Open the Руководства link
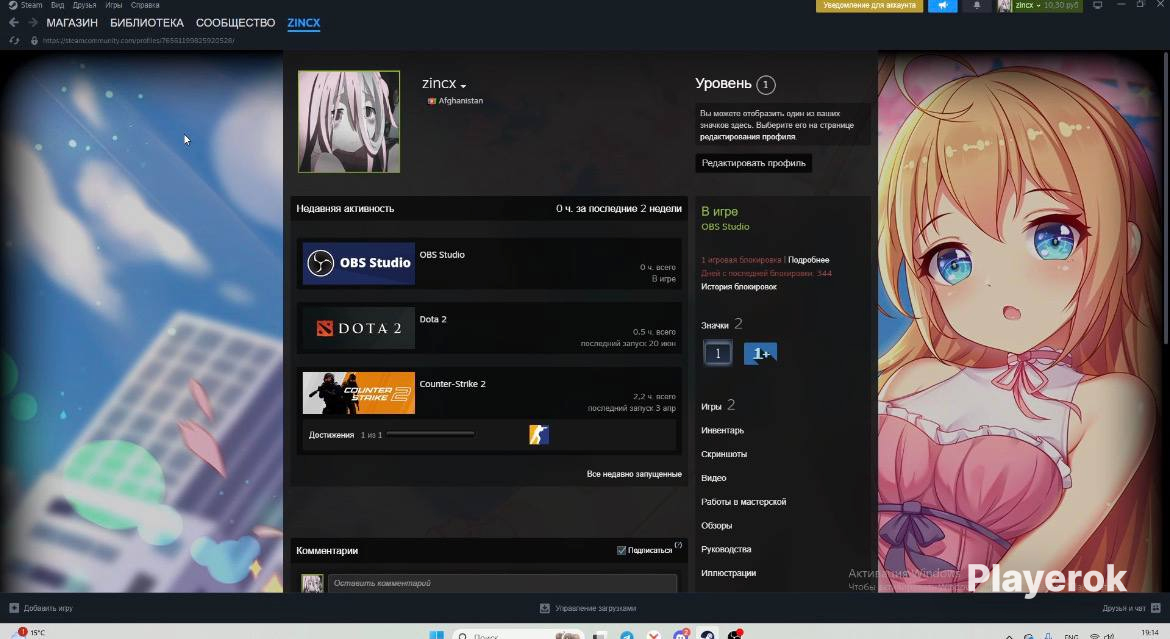 click(x=726, y=549)
